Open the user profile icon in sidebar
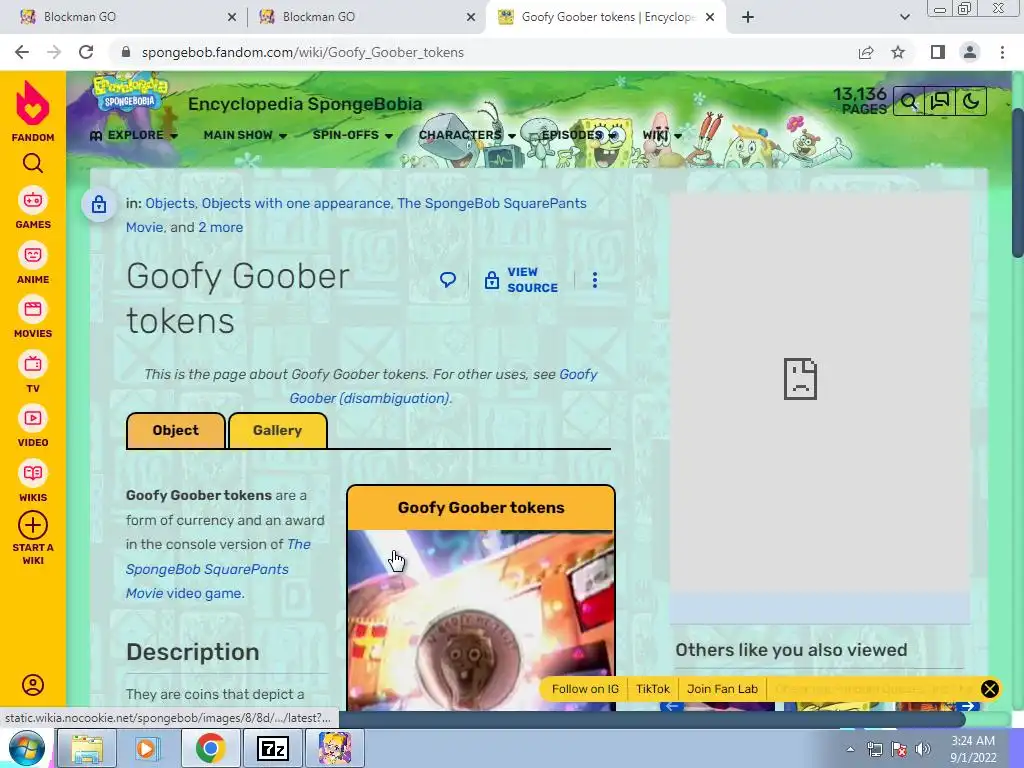Image resolution: width=1024 pixels, height=768 pixels. (33, 684)
